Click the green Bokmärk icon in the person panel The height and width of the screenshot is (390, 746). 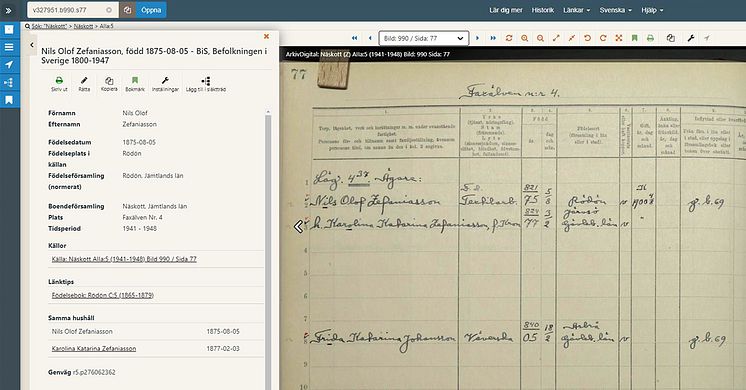click(135, 84)
